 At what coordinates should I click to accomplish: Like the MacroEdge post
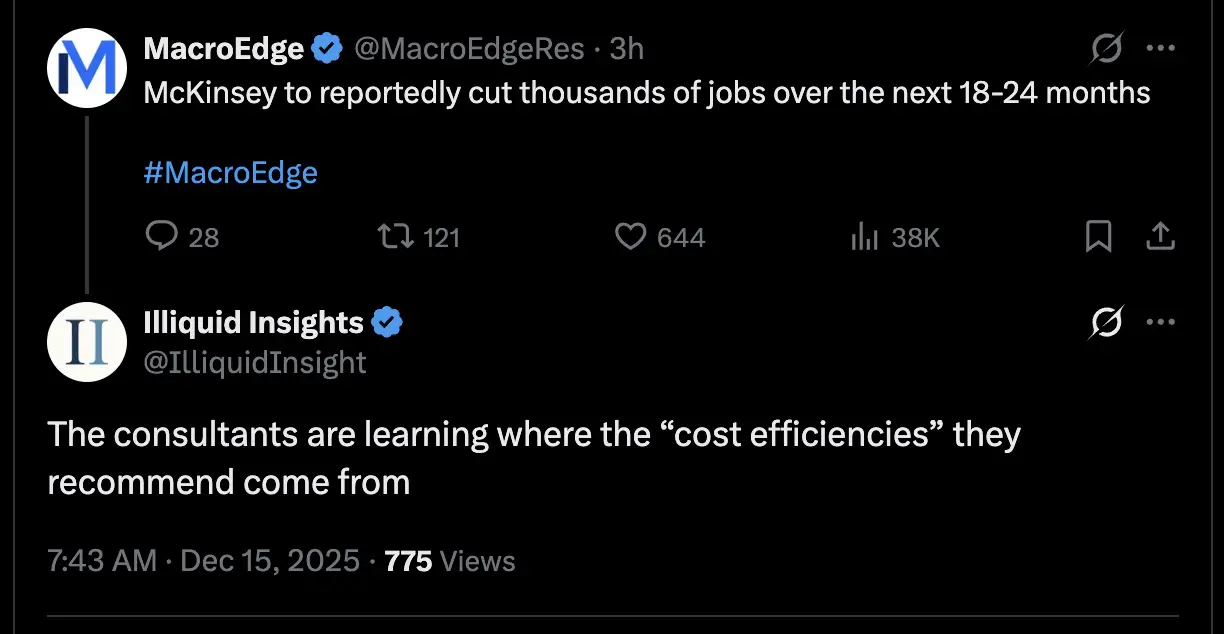click(x=629, y=236)
